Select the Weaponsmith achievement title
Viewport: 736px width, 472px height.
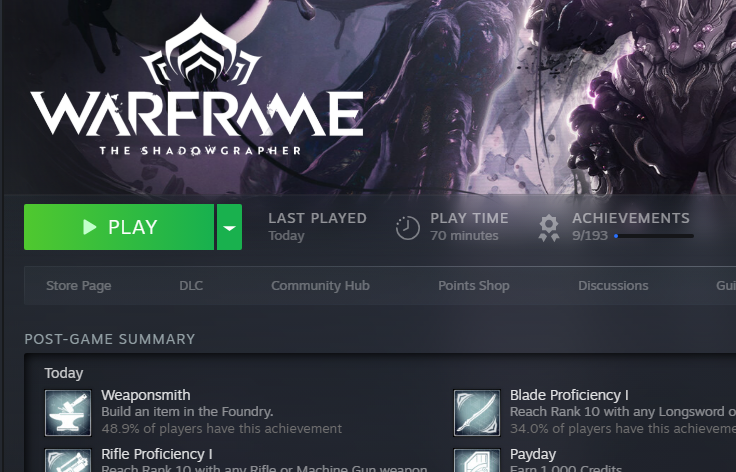click(146, 395)
